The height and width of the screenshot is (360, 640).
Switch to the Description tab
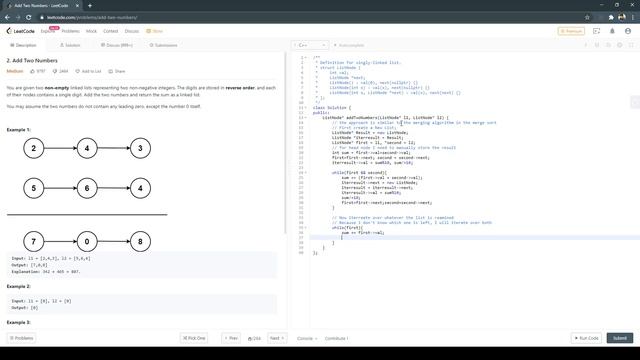point(23,45)
